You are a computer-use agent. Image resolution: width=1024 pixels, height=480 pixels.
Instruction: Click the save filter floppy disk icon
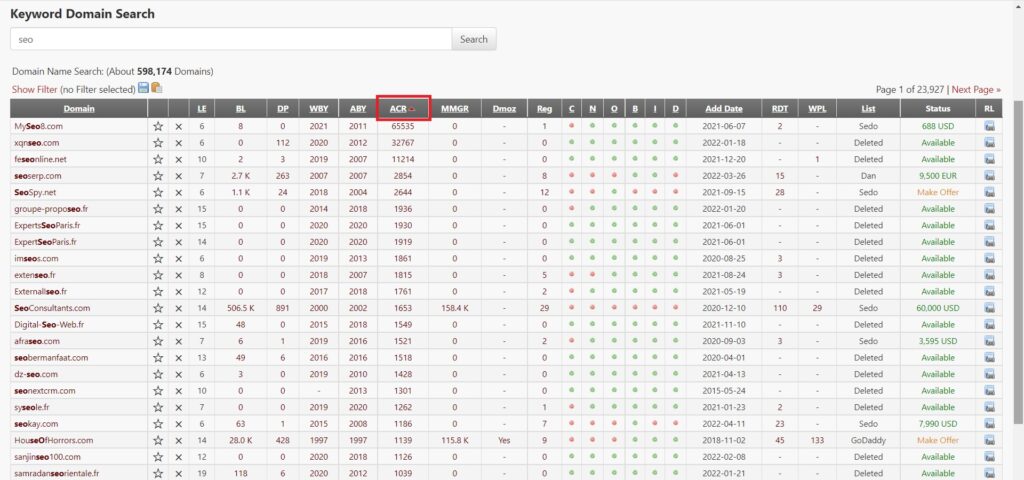pos(143,88)
